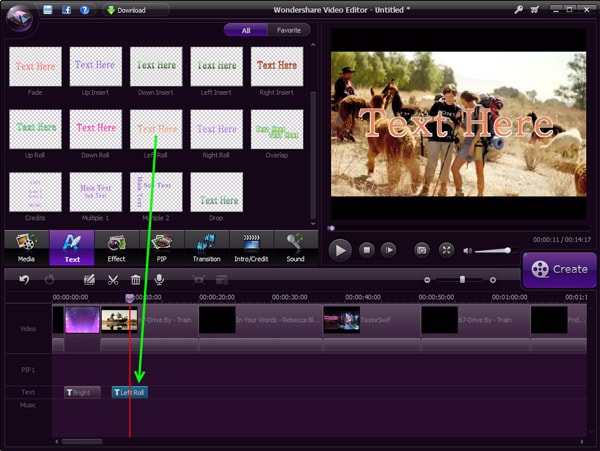Viewport: 600px width, 451px height.
Task: Select the TaylorSwif video clip
Action: point(371,319)
